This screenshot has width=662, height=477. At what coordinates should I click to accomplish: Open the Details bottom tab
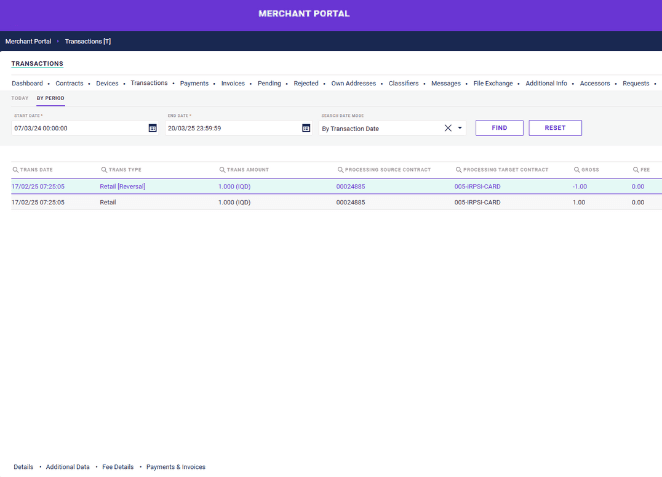(23, 467)
